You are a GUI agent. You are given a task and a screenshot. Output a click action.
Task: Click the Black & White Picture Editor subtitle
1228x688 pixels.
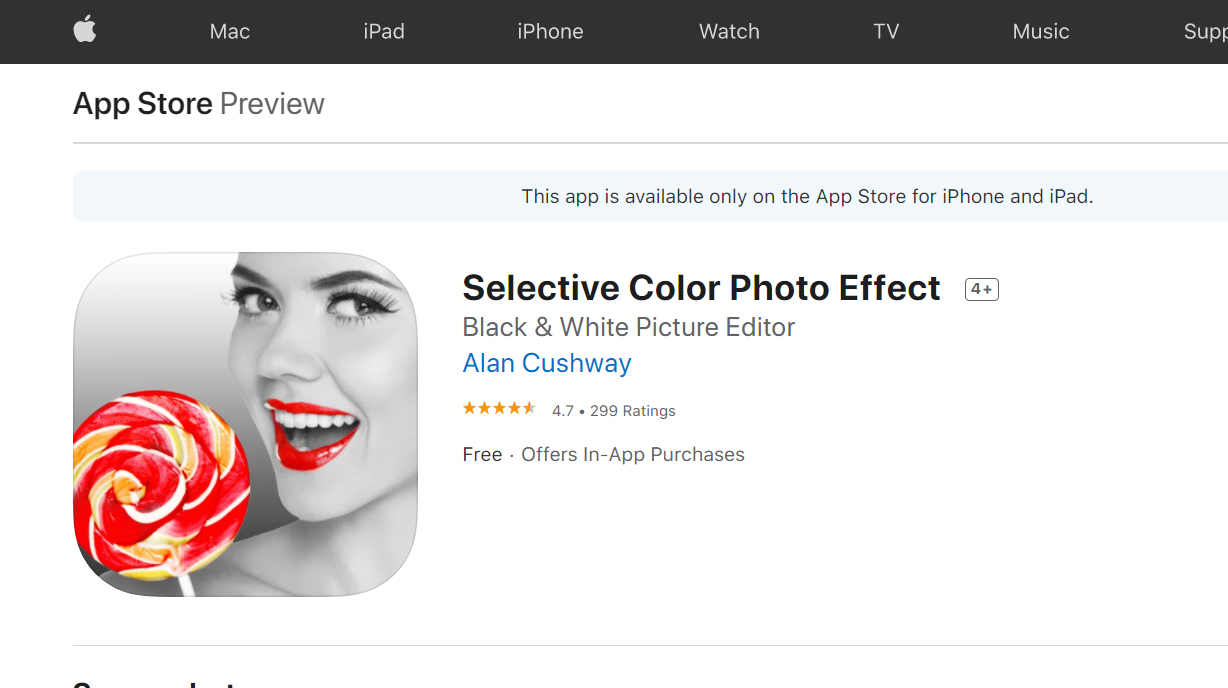click(629, 327)
